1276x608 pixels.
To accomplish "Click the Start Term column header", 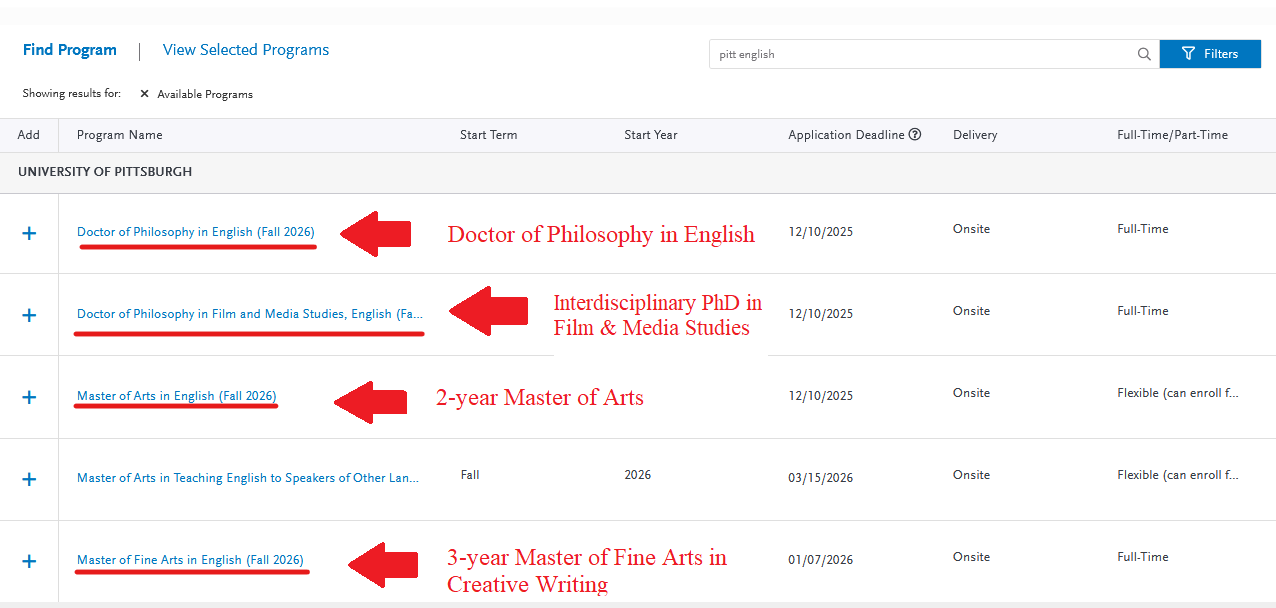I will (488, 135).
